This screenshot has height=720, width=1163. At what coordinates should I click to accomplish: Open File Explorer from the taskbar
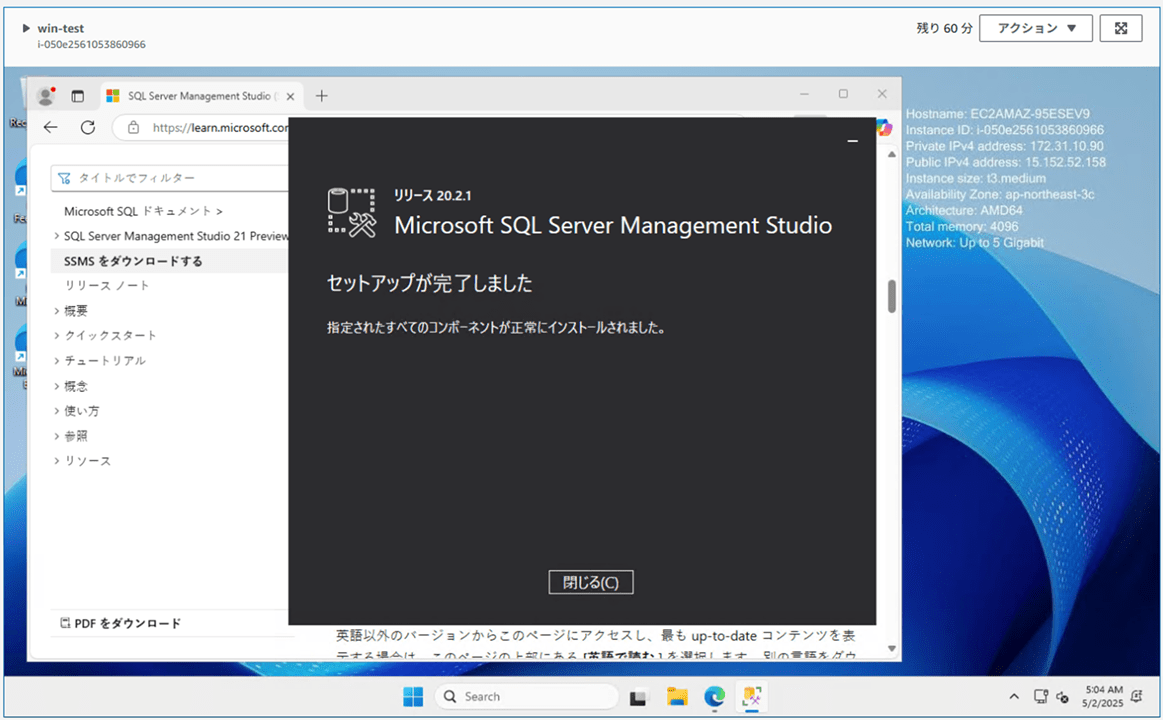pyautogui.click(x=676, y=696)
